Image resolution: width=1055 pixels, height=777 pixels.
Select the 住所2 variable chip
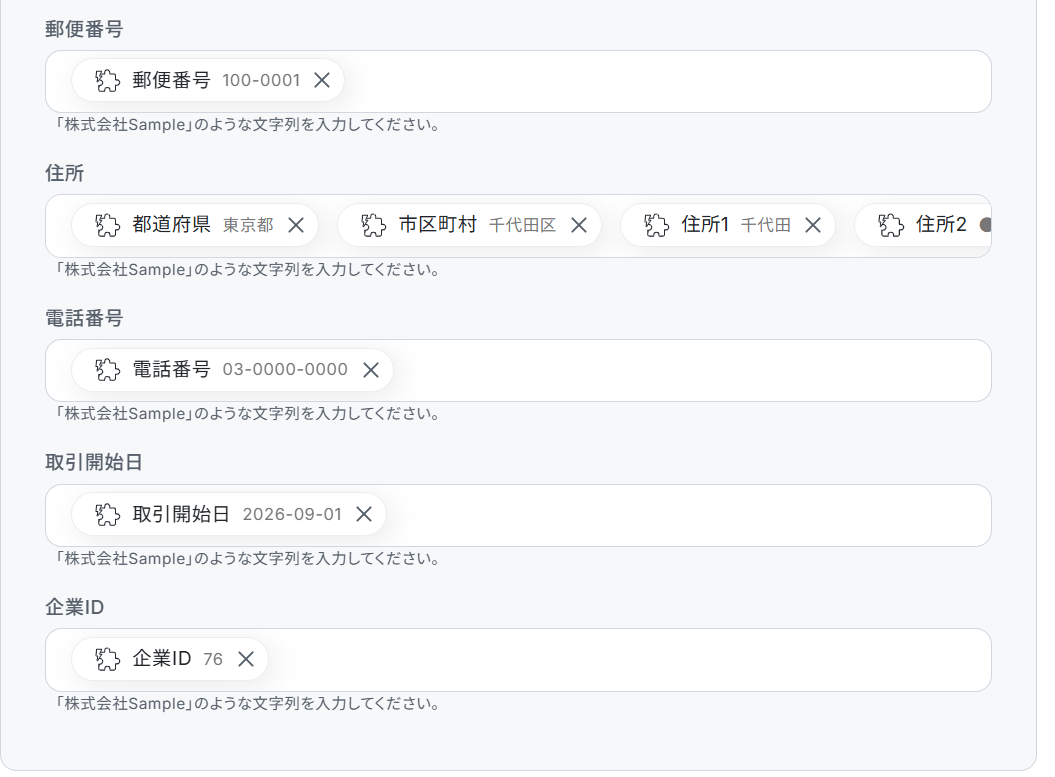tap(923, 225)
